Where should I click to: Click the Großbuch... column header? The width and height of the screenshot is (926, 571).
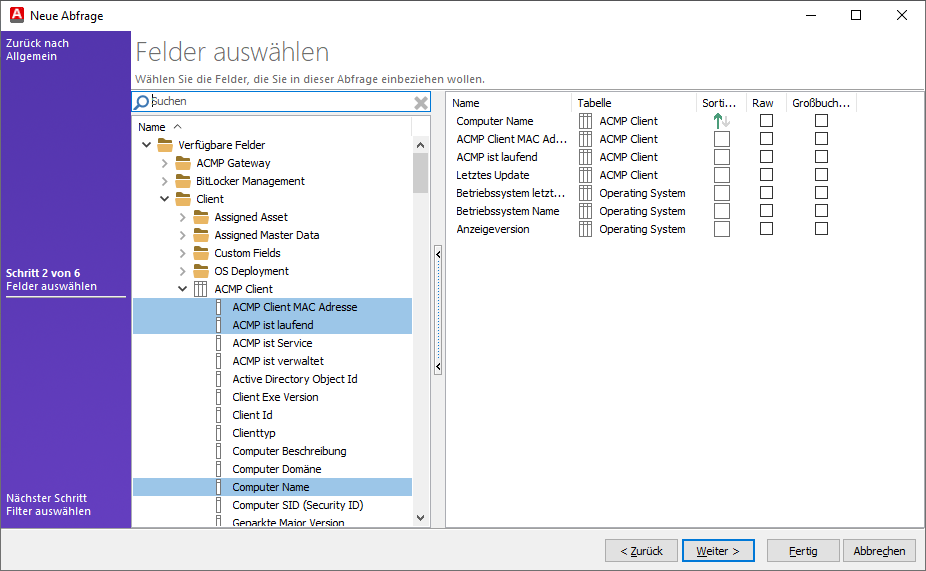(821, 103)
